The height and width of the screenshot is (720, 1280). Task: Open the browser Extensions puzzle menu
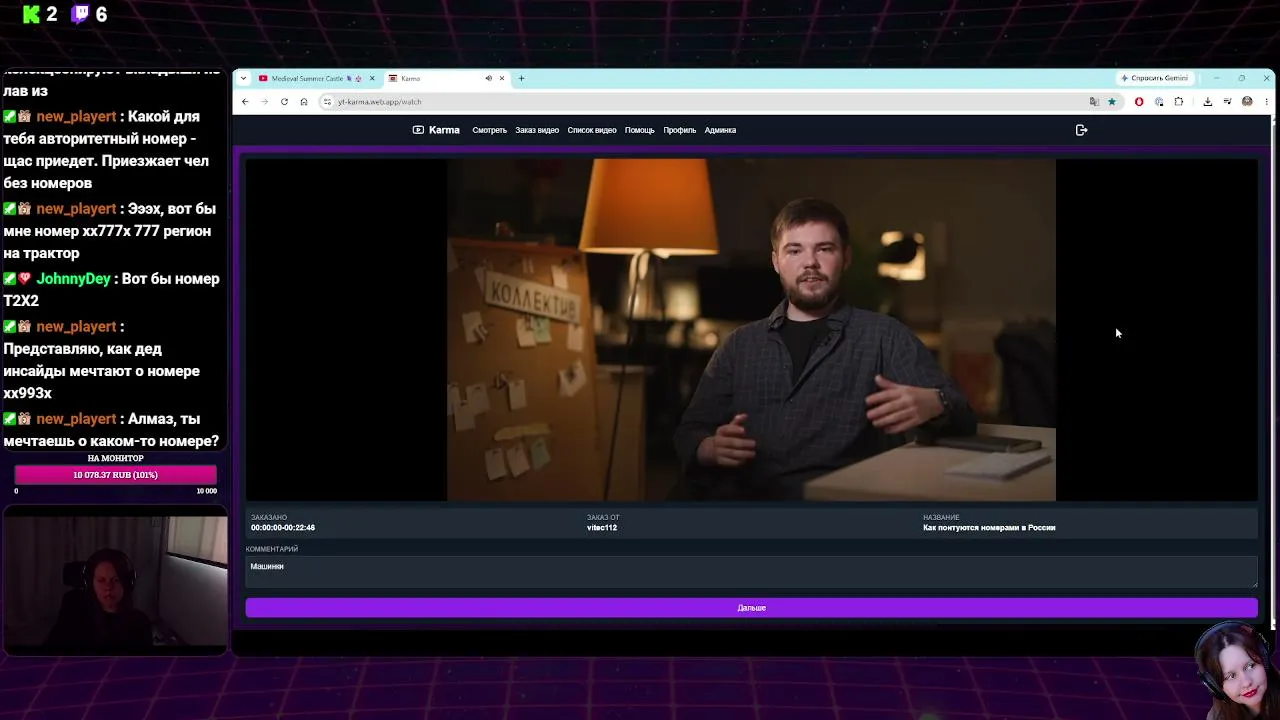(x=1179, y=102)
